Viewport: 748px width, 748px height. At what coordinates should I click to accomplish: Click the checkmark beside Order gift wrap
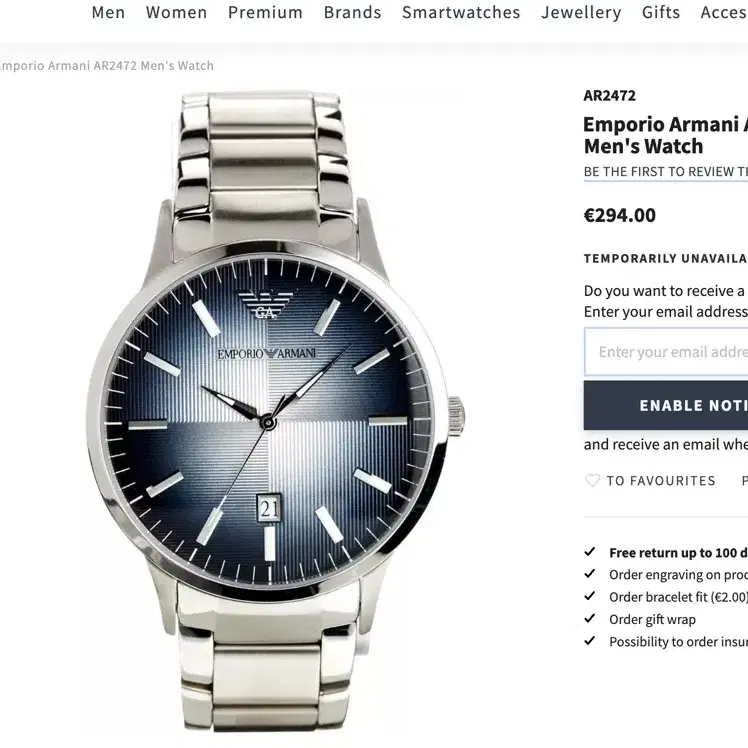pyautogui.click(x=590, y=619)
